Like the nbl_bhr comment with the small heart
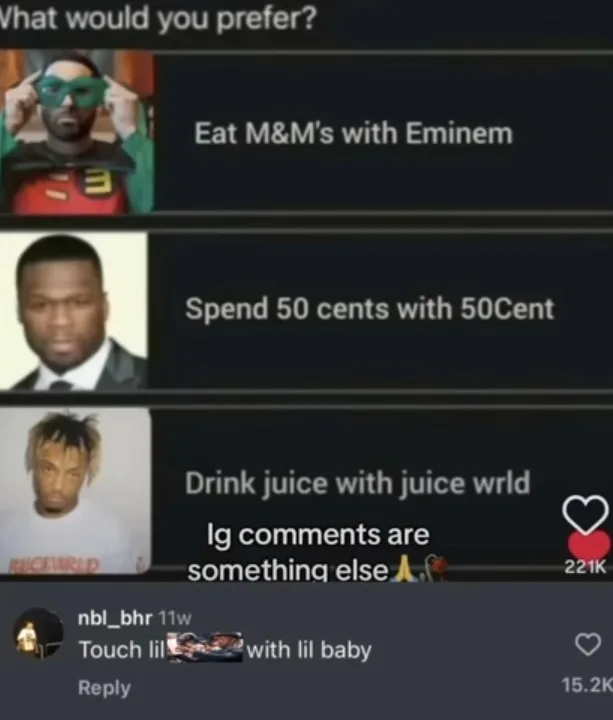This screenshot has height=720, width=613. click(x=588, y=644)
